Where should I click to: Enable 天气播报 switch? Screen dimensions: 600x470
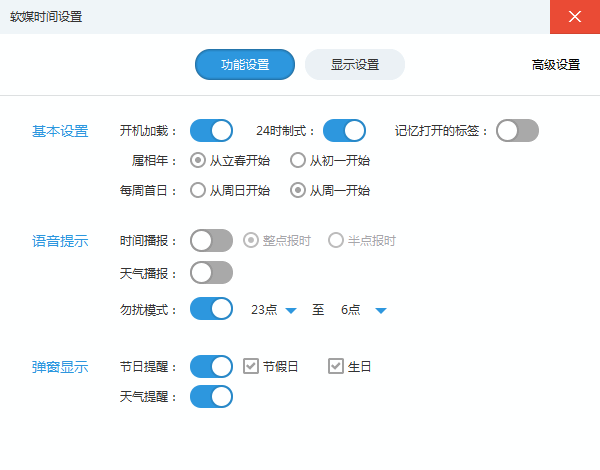tap(211, 273)
